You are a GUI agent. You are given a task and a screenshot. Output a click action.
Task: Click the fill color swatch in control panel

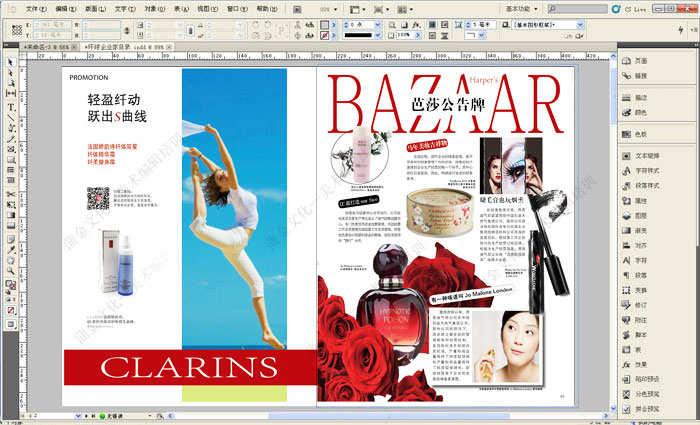tap(325, 25)
